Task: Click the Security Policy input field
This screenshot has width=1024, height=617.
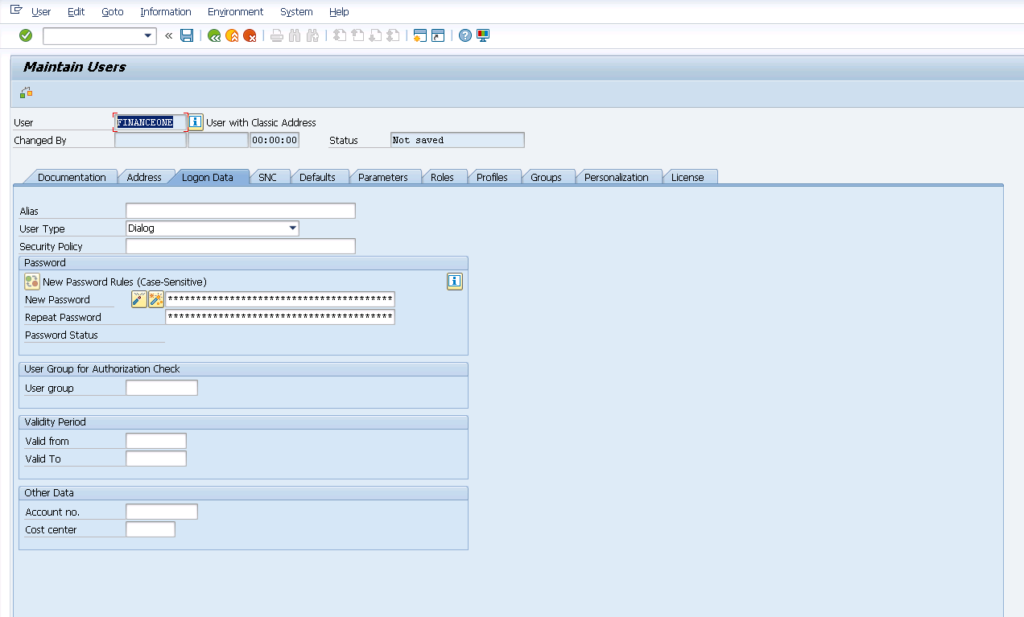Action: [x=240, y=246]
